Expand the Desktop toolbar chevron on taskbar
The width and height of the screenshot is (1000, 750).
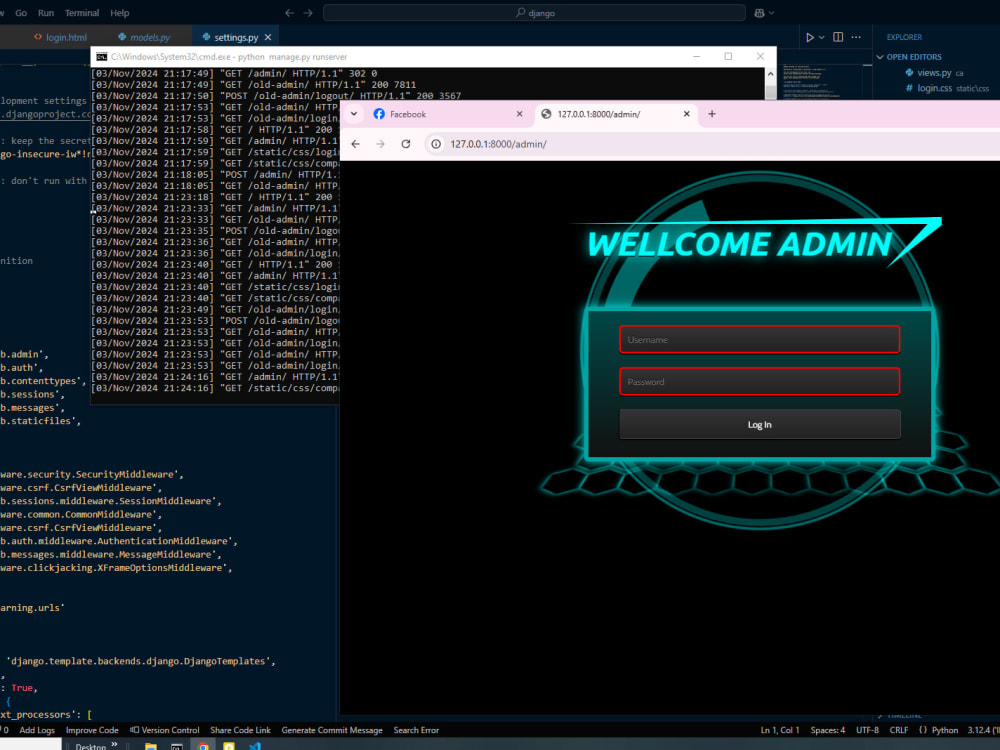(x=114, y=744)
